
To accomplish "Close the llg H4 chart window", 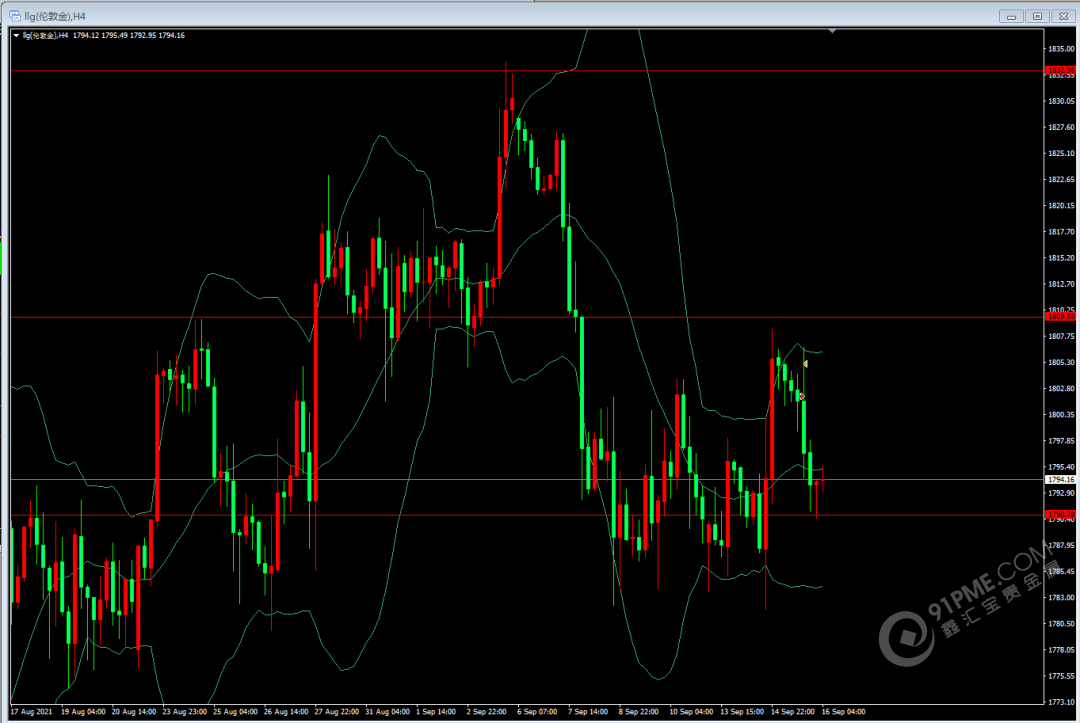I will pyautogui.click(x=1063, y=17).
